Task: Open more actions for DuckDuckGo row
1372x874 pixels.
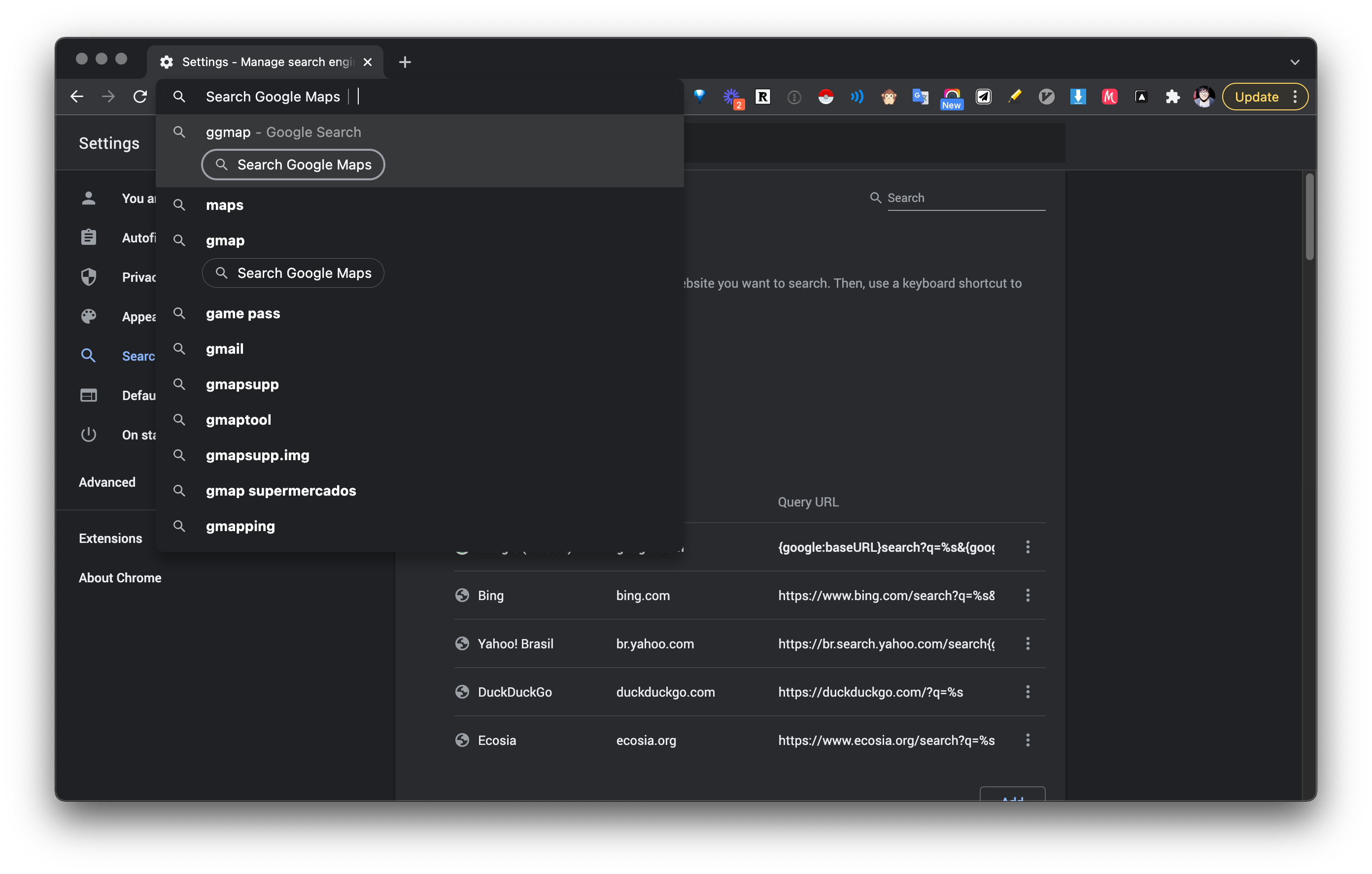Action: pyautogui.click(x=1028, y=692)
